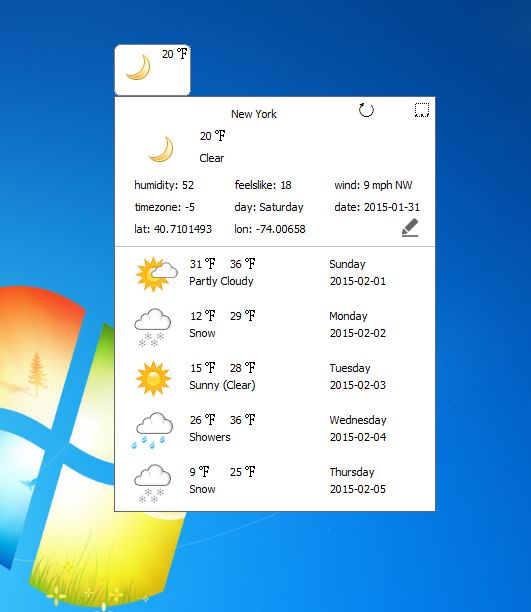The width and height of the screenshot is (531, 612).
Task: Click the 'Monday' day label
Action: pos(348,316)
